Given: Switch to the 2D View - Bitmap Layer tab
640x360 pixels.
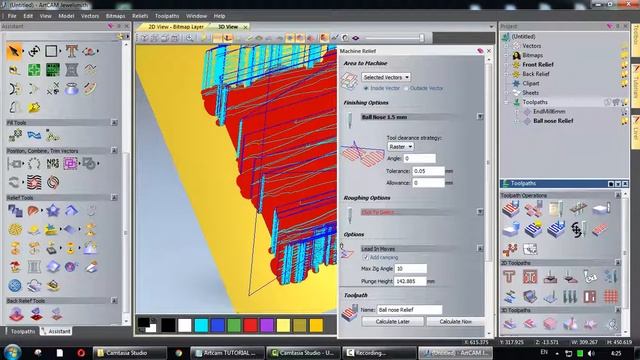Looking at the screenshot, I should click(176, 27).
